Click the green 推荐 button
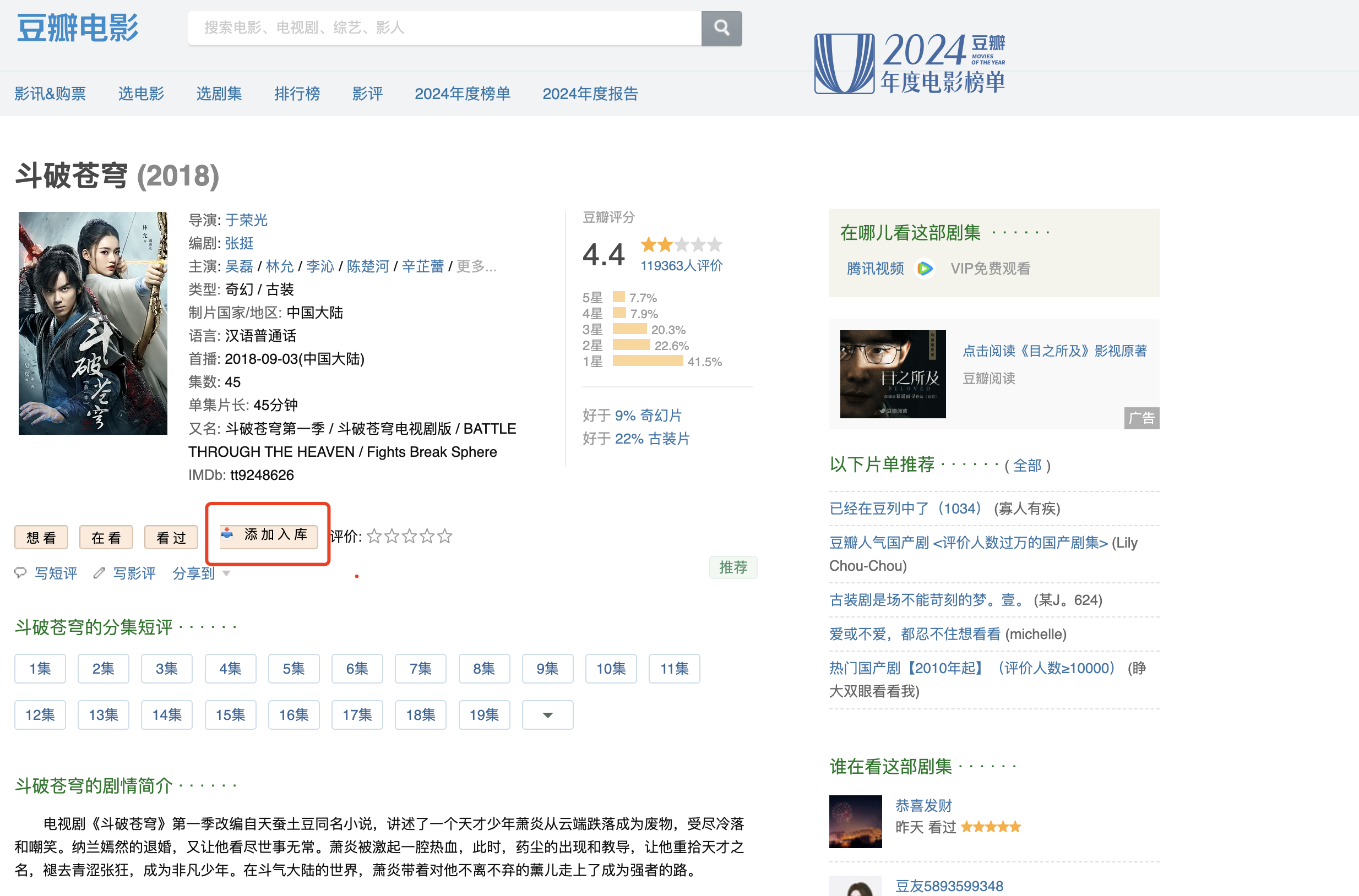 (x=733, y=567)
